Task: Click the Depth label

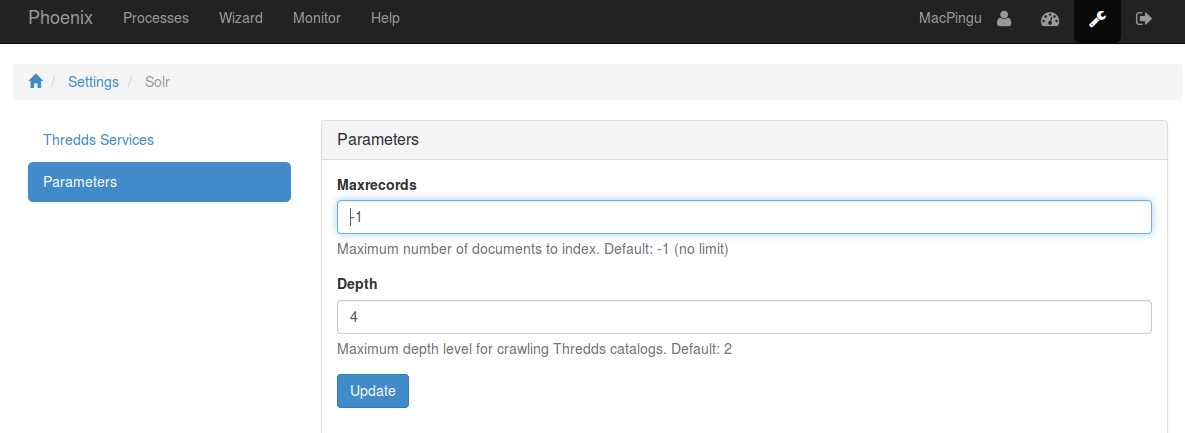Action: 357,284
